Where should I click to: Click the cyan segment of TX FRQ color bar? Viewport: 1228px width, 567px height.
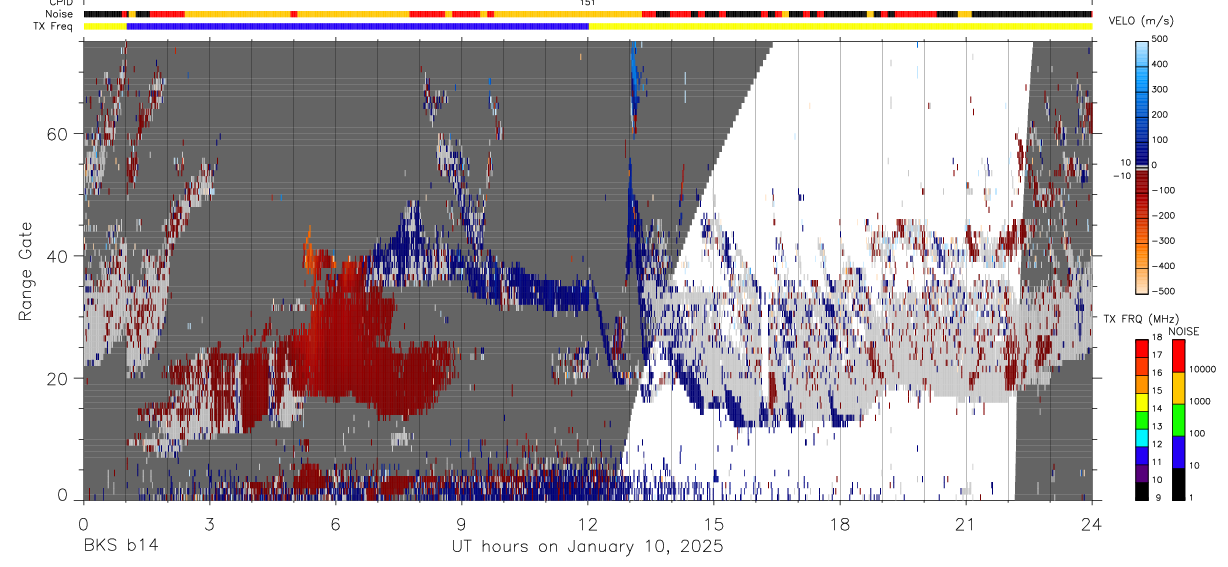coord(1141,437)
